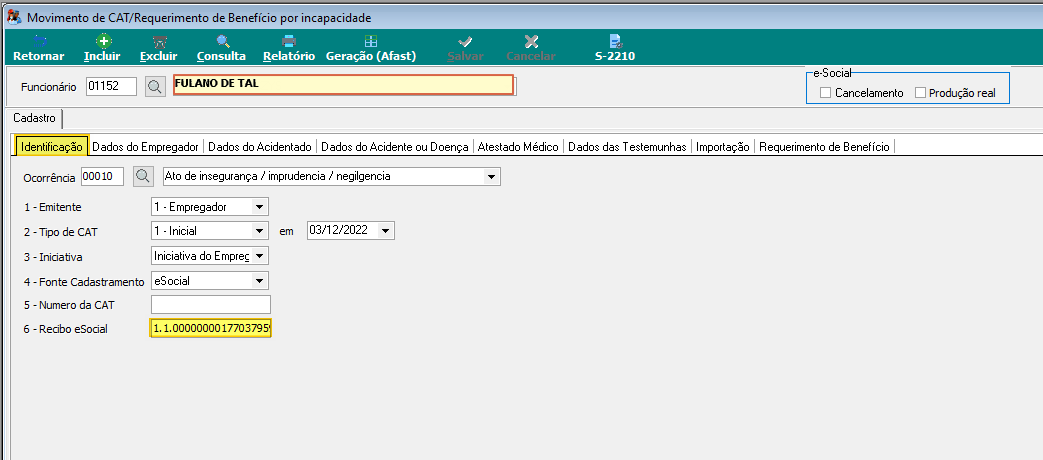Viewport: 1043px width, 460px height.
Task: Click the Geração (Afast) icon
Action: 371,41
